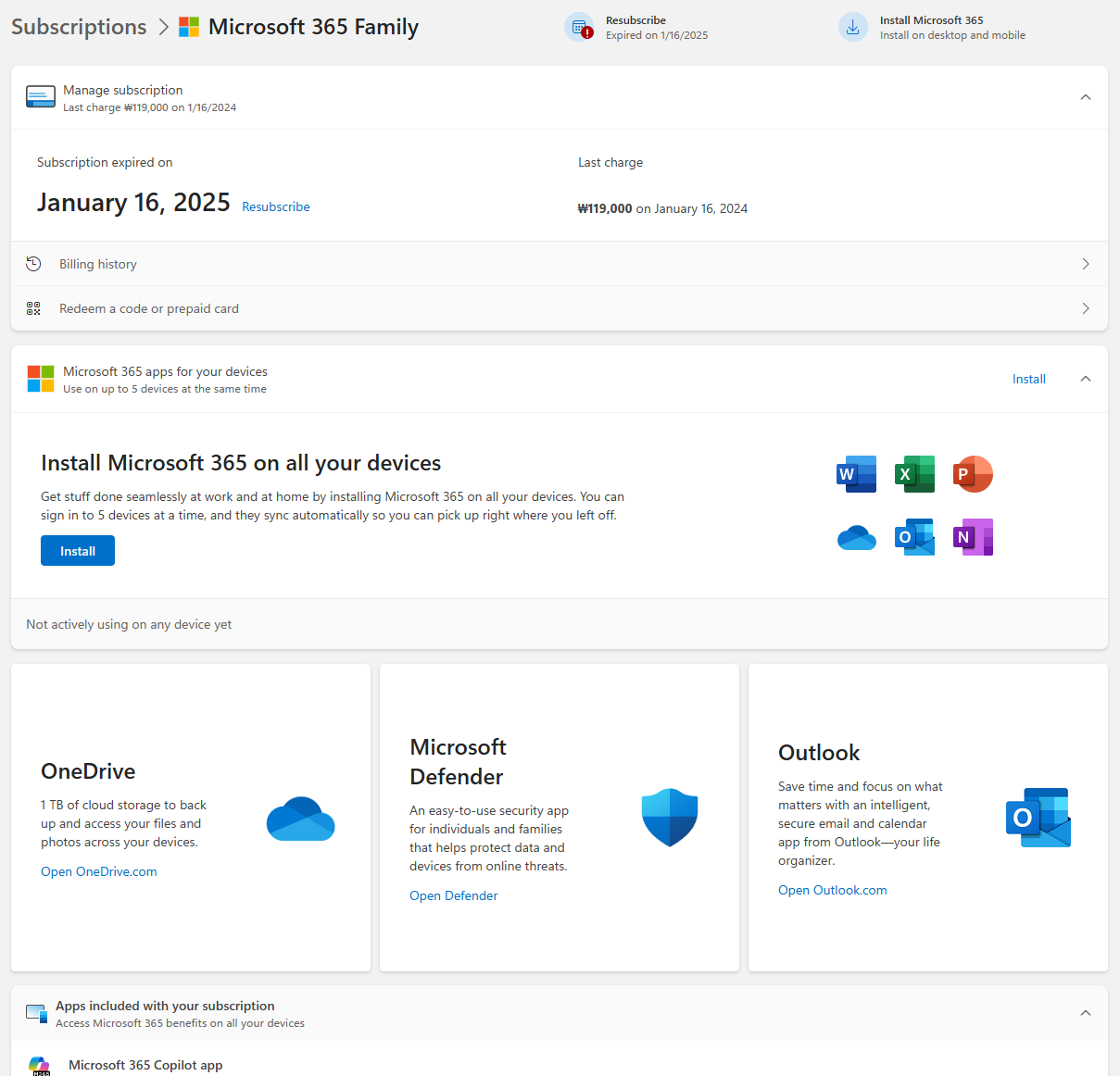Click the Outlook card heading
The width and height of the screenshot is (1120, 1076).
coord(819,753)
